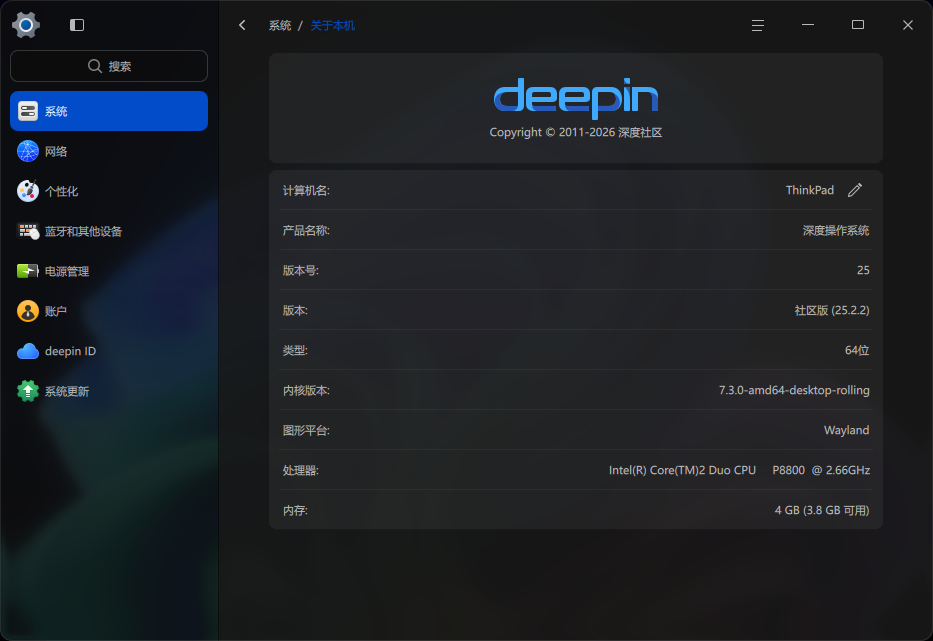Click the Intel Core 2 Duo processor value
Image resolution: width=933 pixels, height=641 pixels.
(x=740, y=470)
